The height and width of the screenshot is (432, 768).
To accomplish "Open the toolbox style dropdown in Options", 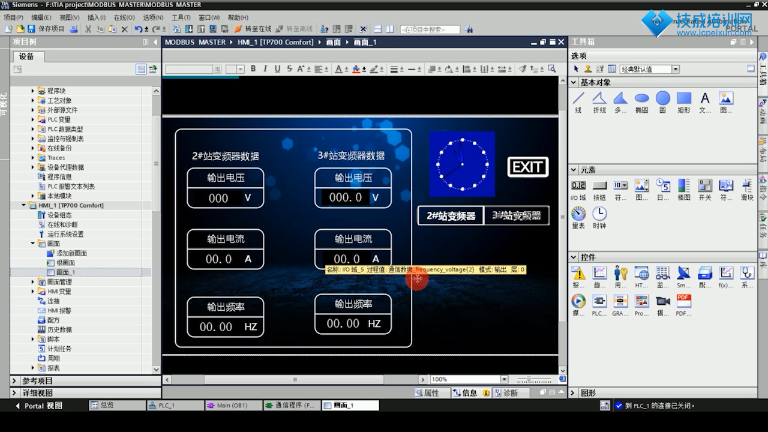I will pyautogui.click(x=675, y=69).
